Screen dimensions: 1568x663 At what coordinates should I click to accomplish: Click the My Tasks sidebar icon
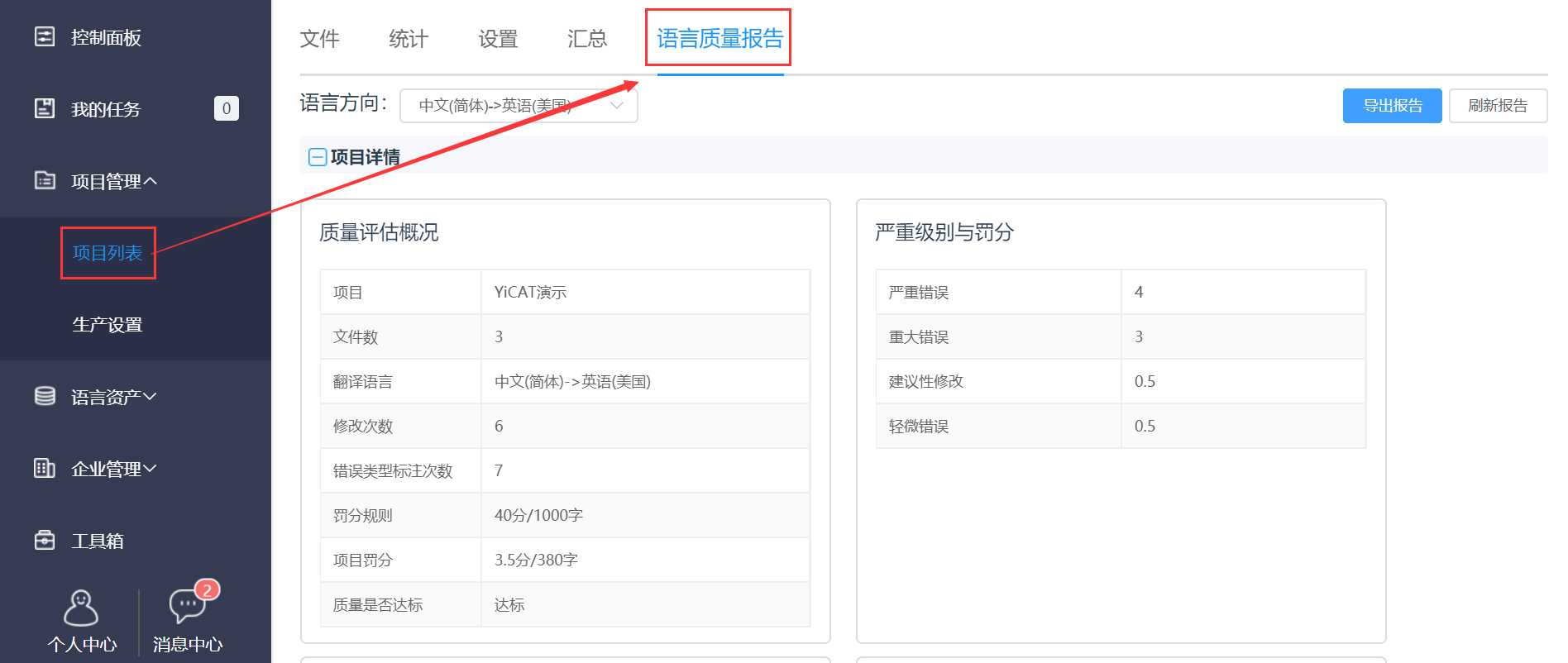[45, 108]
